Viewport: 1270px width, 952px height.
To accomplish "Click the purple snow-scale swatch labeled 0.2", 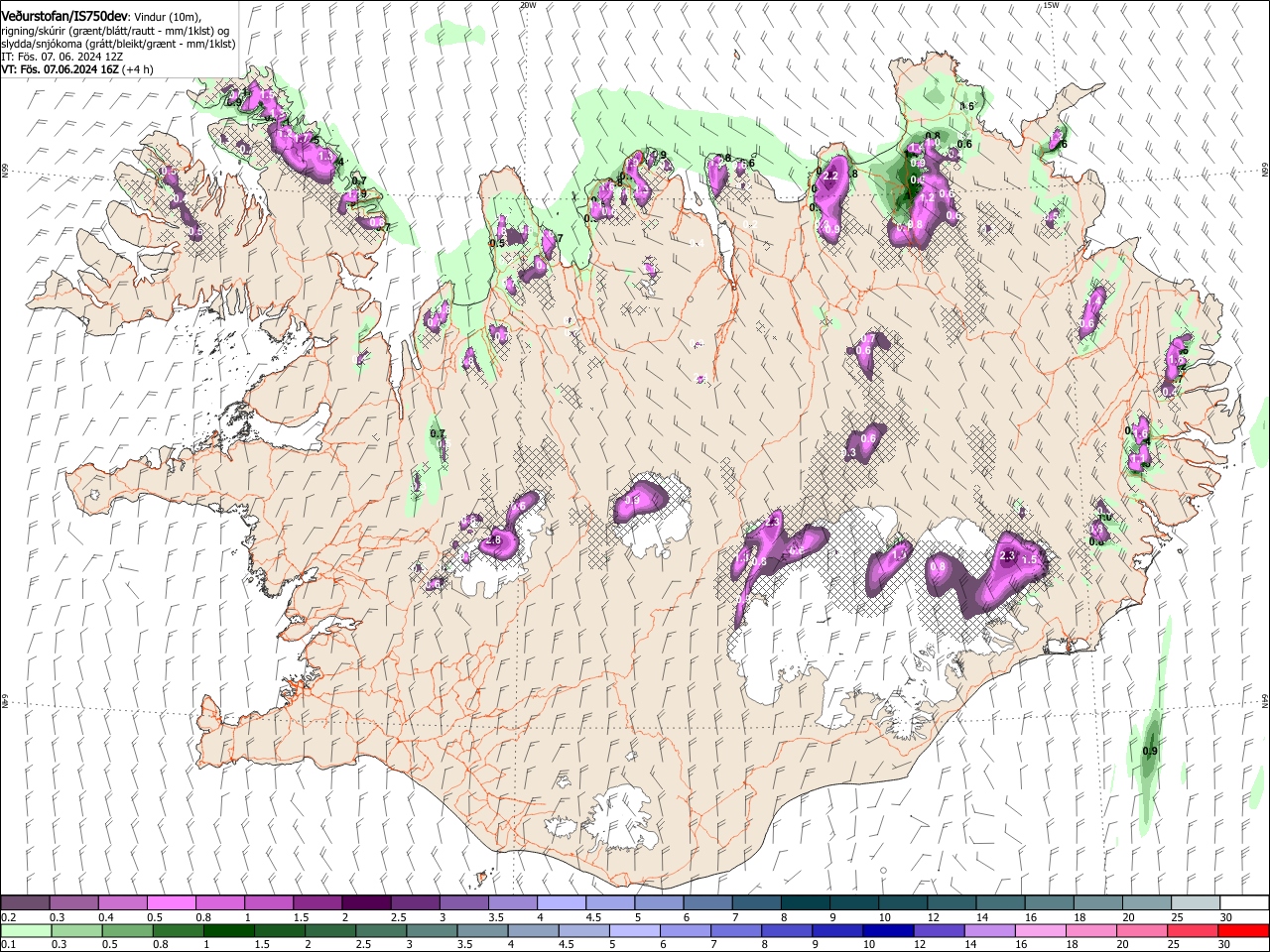I will [26, 903].
